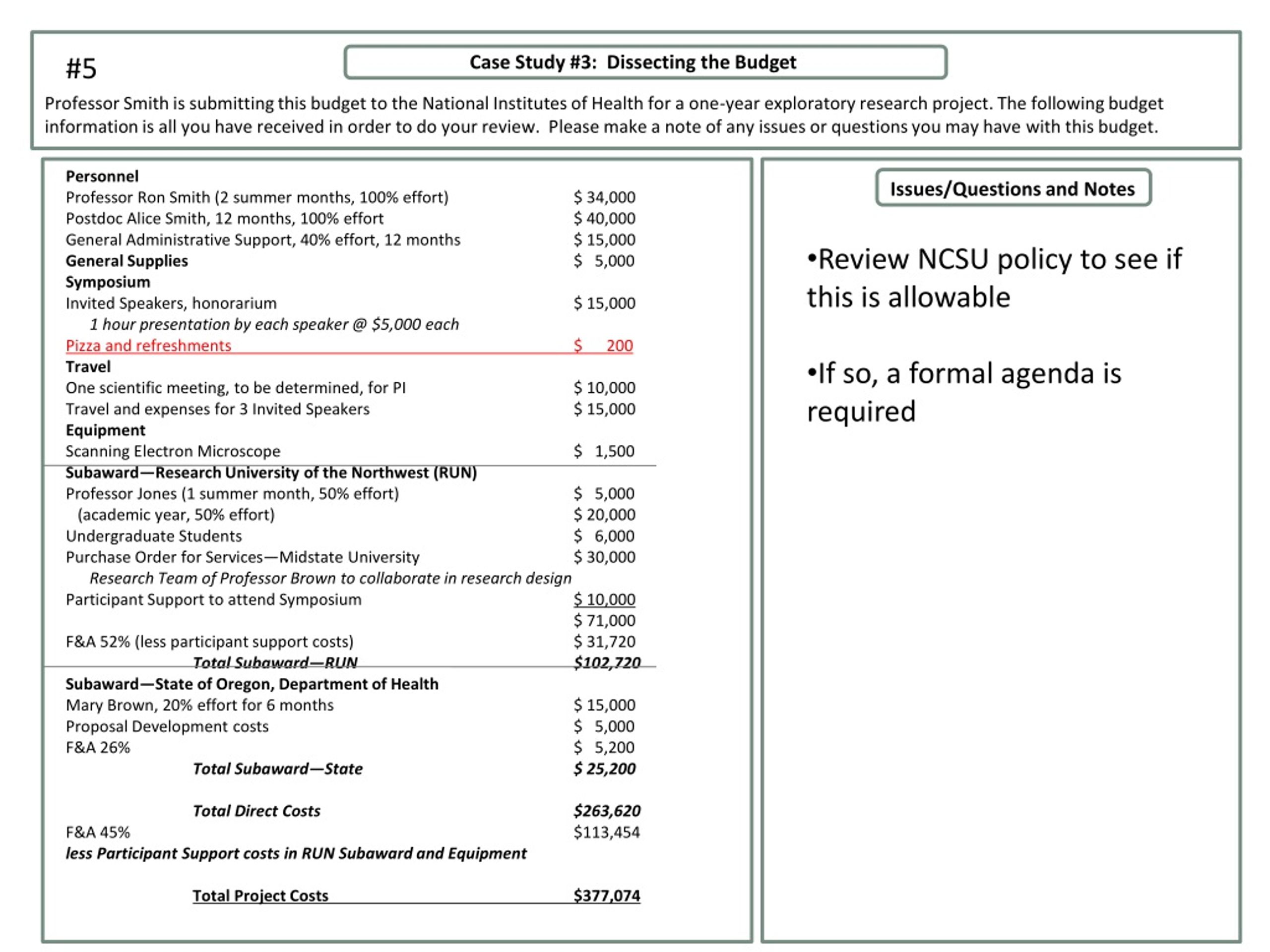1270x952 pixels.
Task: Click the '$ 40,000' amount
Action: tap(605, 219)
